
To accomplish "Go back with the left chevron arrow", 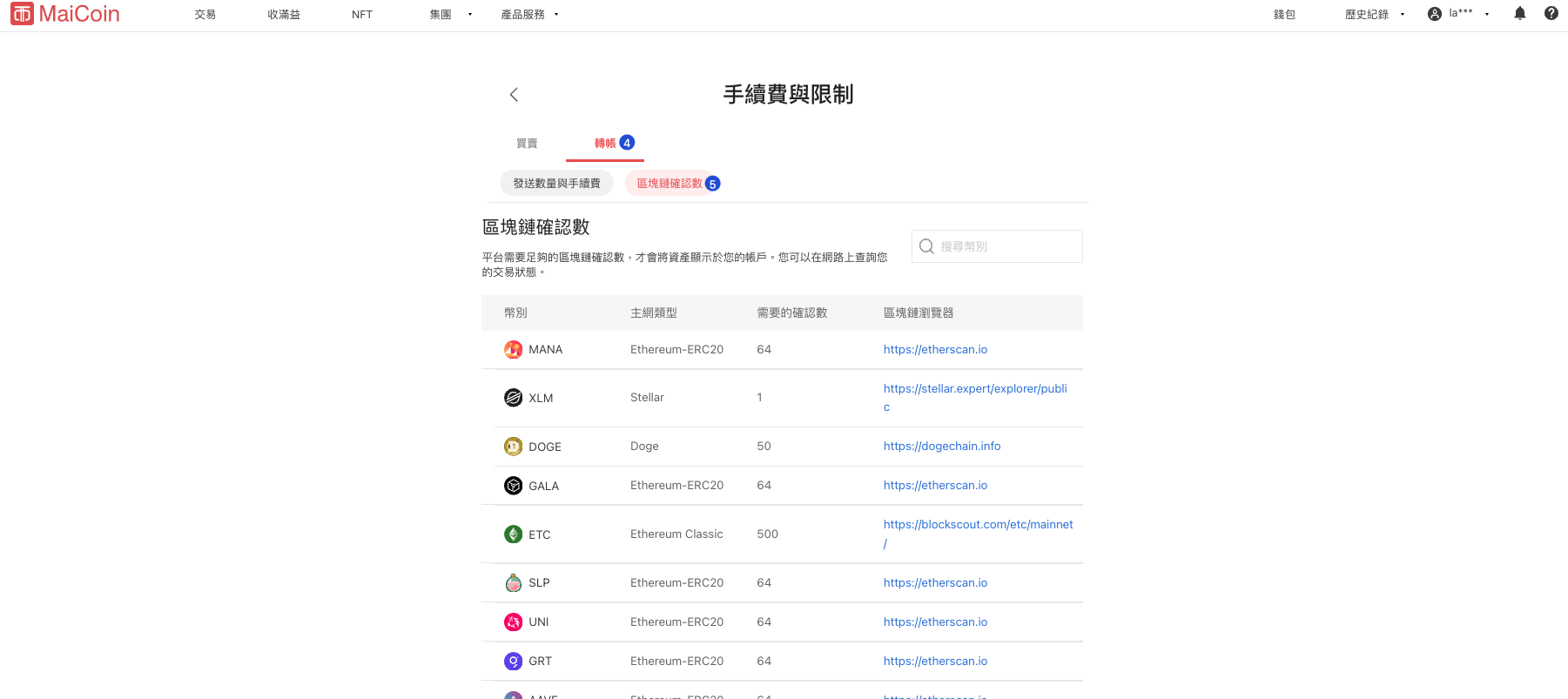I will (514, 94).
